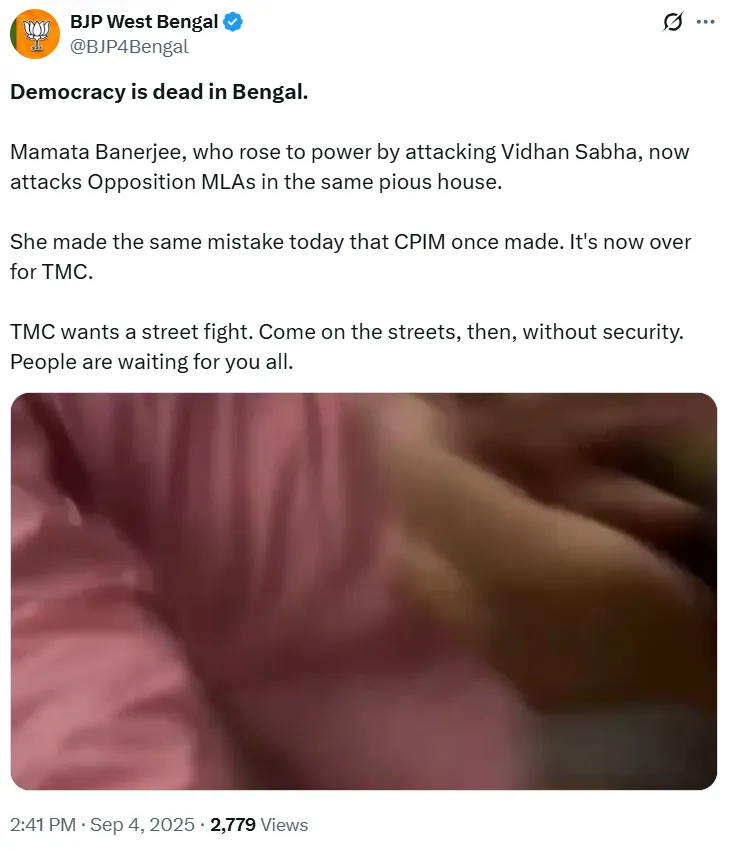Click the blue verified badge
Image resolution: width=735 pixels, height=851 pixels.
pos(233,22)
